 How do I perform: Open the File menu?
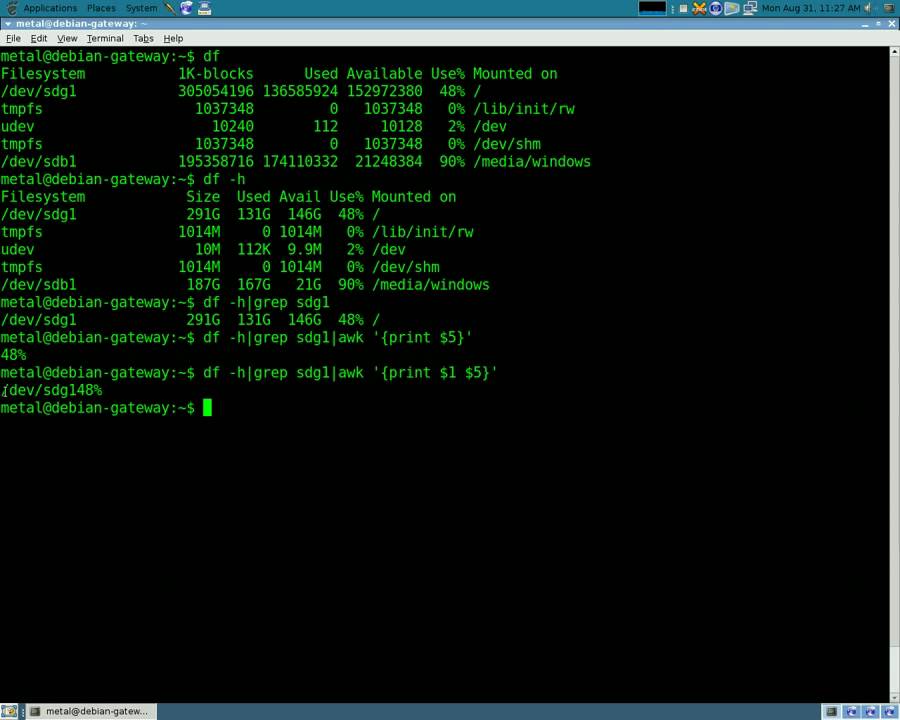coord(13,38)
